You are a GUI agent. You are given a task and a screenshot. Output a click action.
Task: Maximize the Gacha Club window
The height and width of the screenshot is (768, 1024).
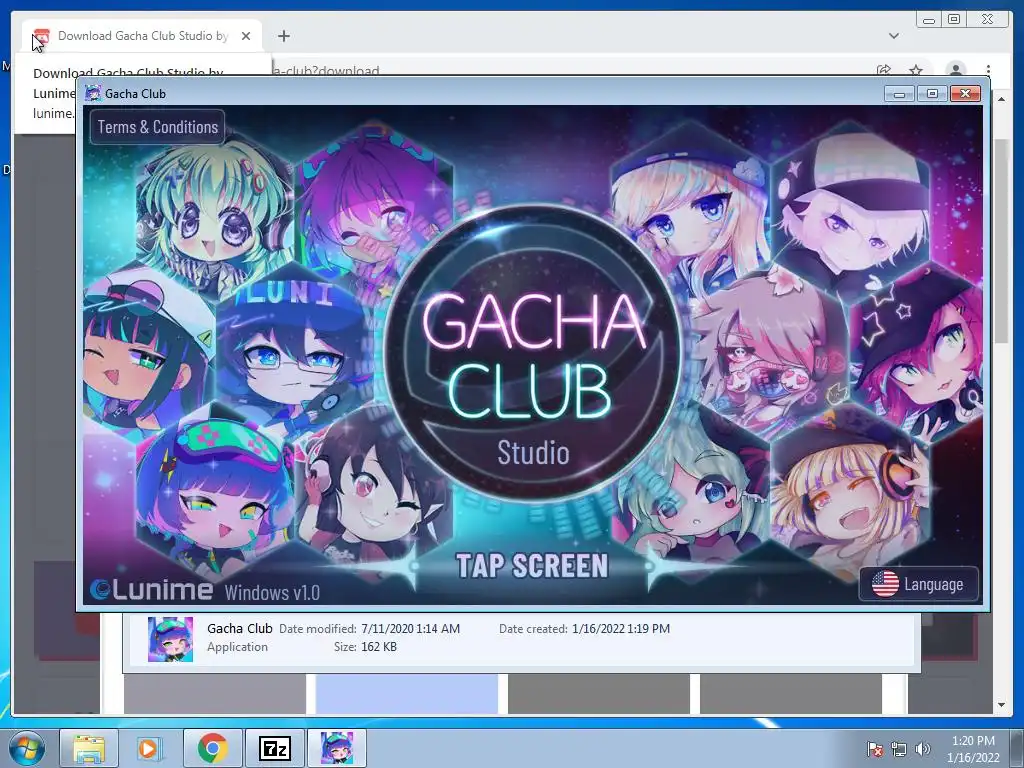coord(932,94)
